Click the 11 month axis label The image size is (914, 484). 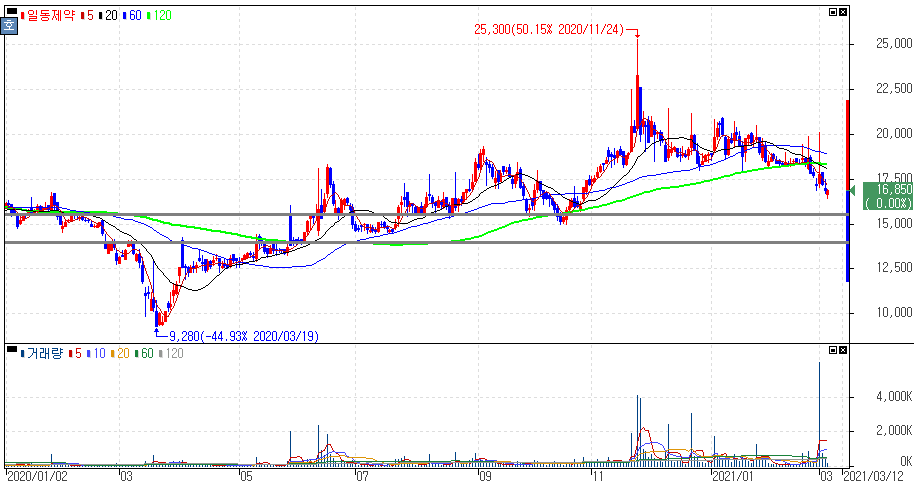(x=598, y=476)
